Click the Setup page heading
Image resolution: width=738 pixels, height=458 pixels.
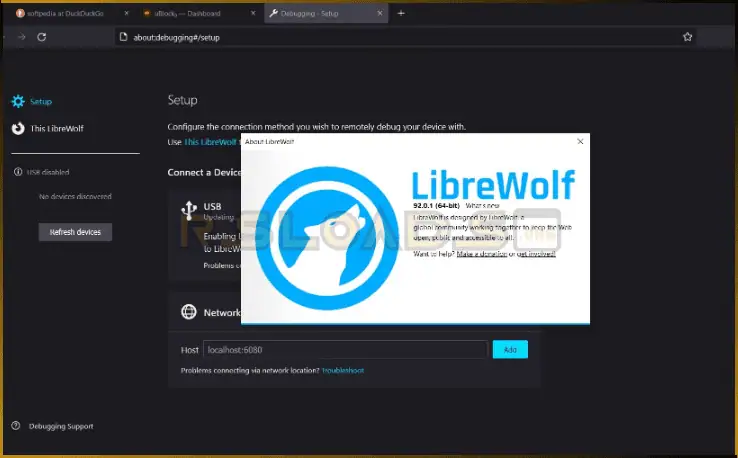point(183,100)
